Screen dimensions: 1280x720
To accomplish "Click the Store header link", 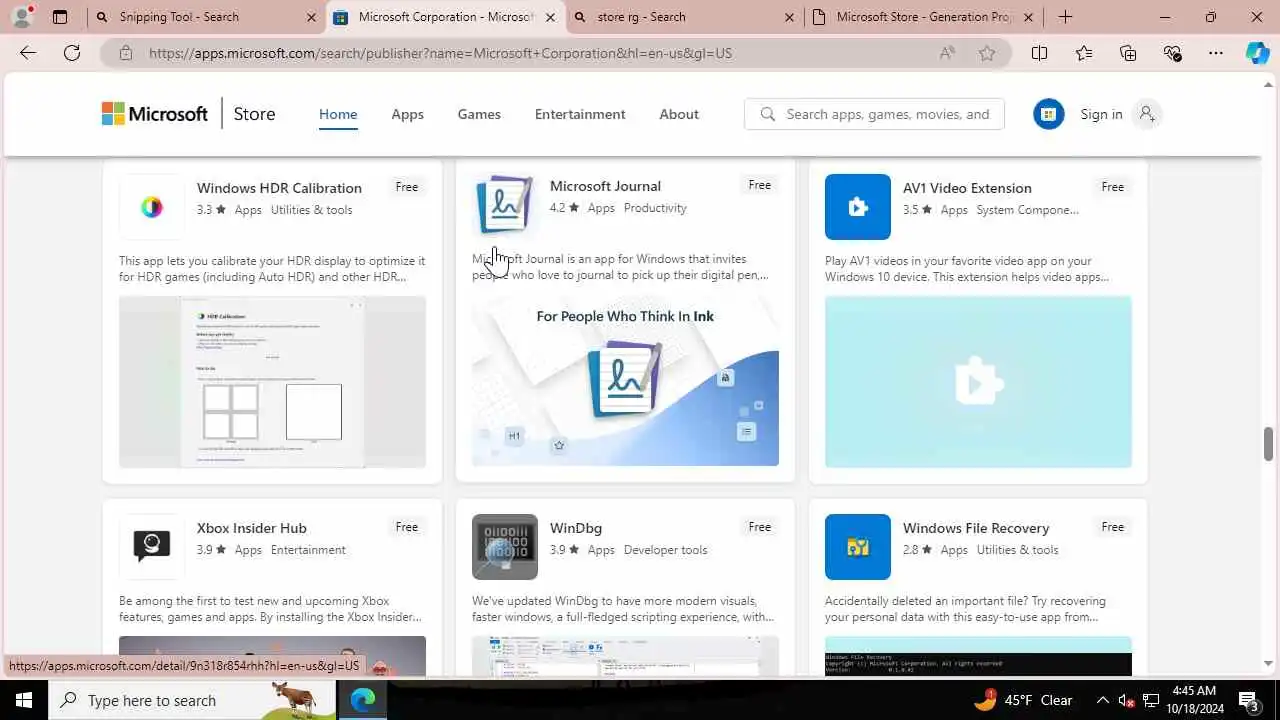I will 254,114.
